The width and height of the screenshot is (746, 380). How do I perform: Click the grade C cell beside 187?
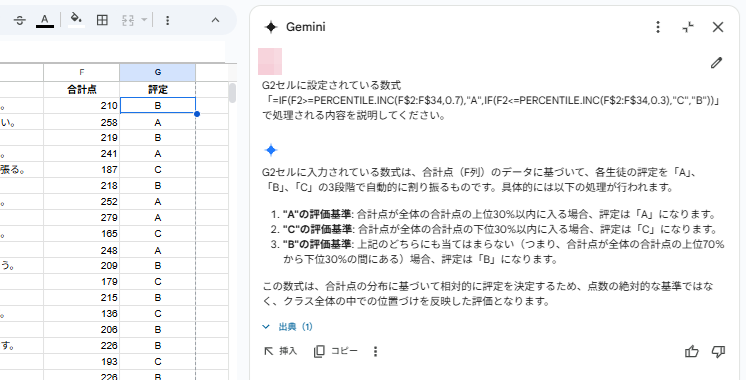pyautogui.click(x=157, y=170)
